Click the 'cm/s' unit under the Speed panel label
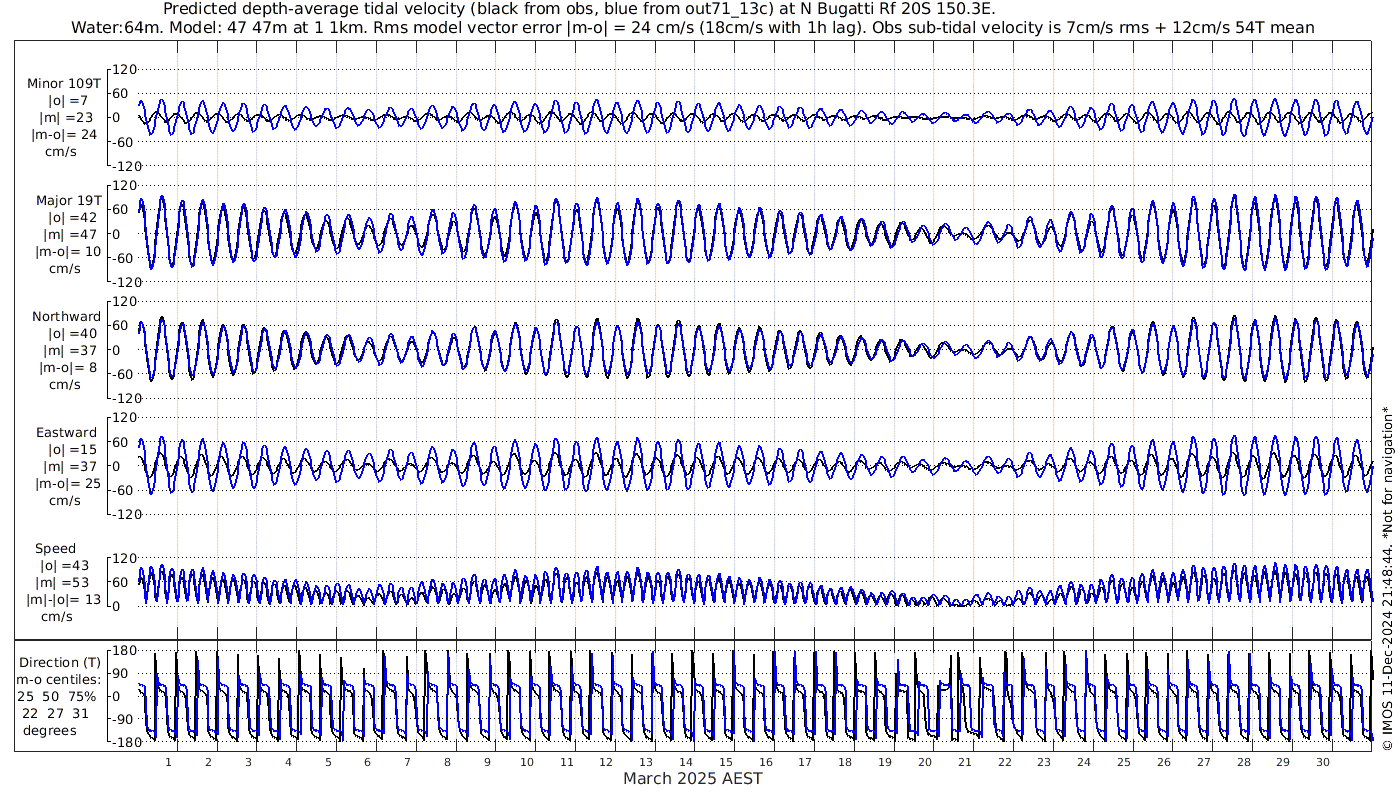The width and height of the screenshot is (1400, 800). tap(57, 617)
